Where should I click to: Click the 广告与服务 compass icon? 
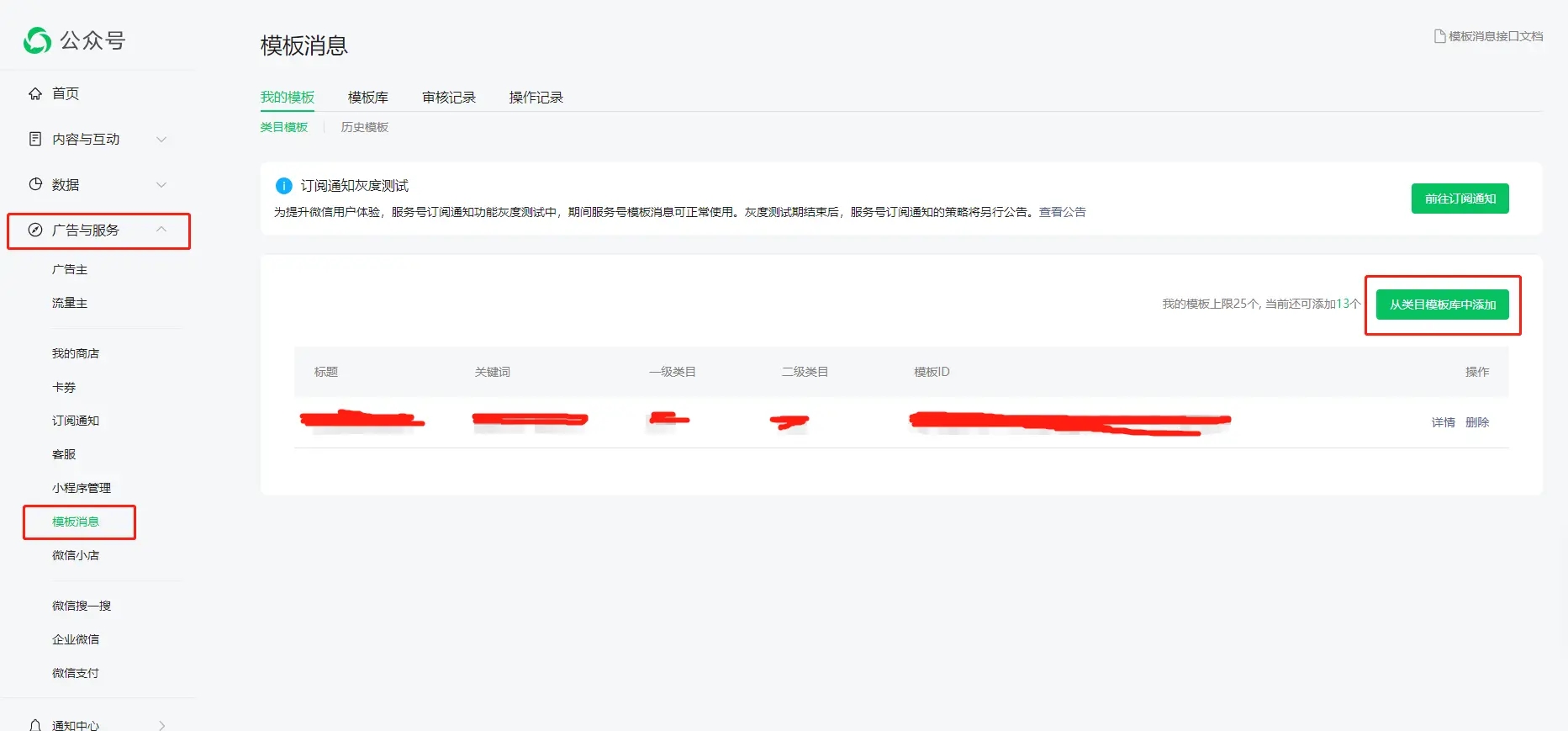pyautogui.click(x=35, y=230)
